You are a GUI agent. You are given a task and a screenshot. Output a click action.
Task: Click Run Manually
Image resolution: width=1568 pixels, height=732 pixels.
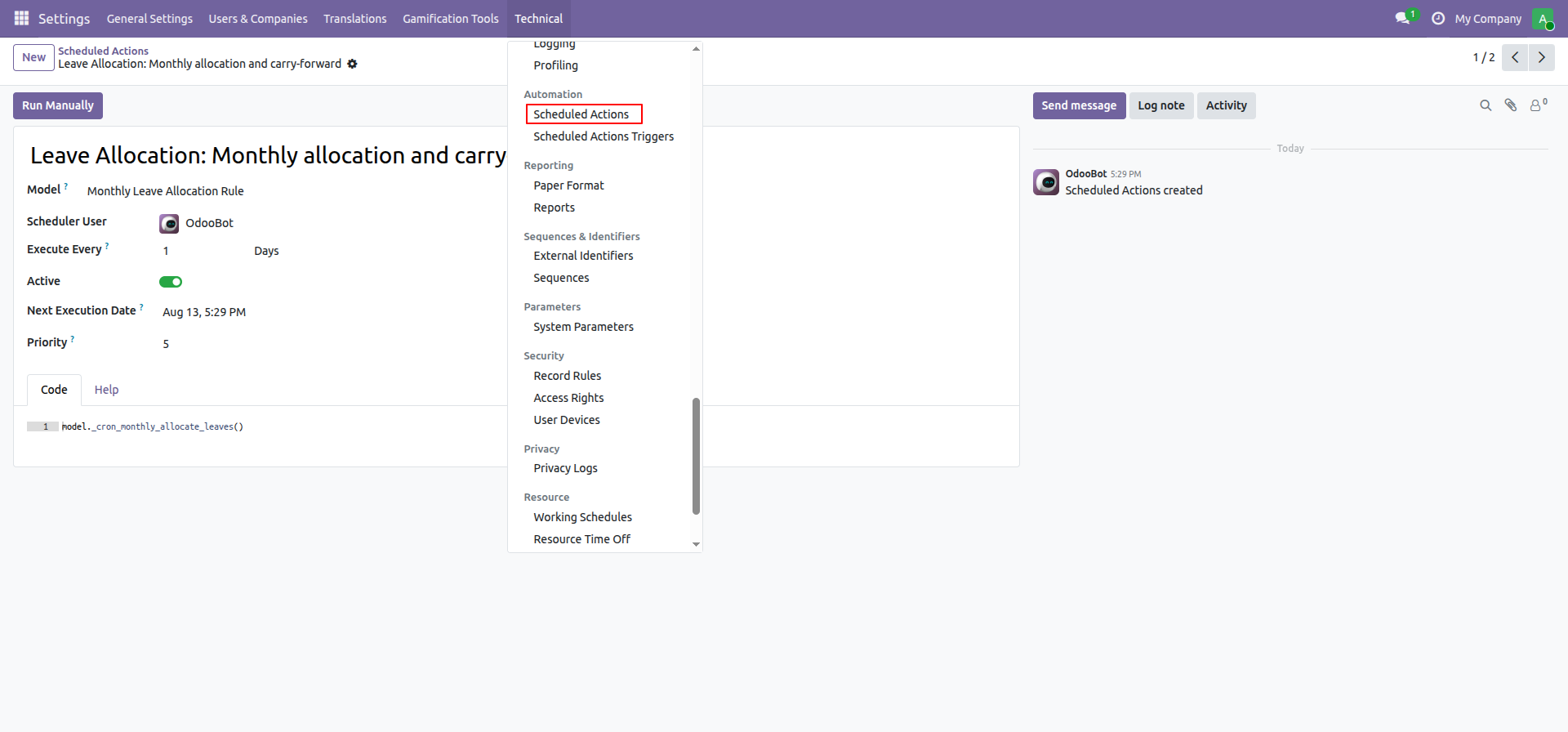(58, 105)
